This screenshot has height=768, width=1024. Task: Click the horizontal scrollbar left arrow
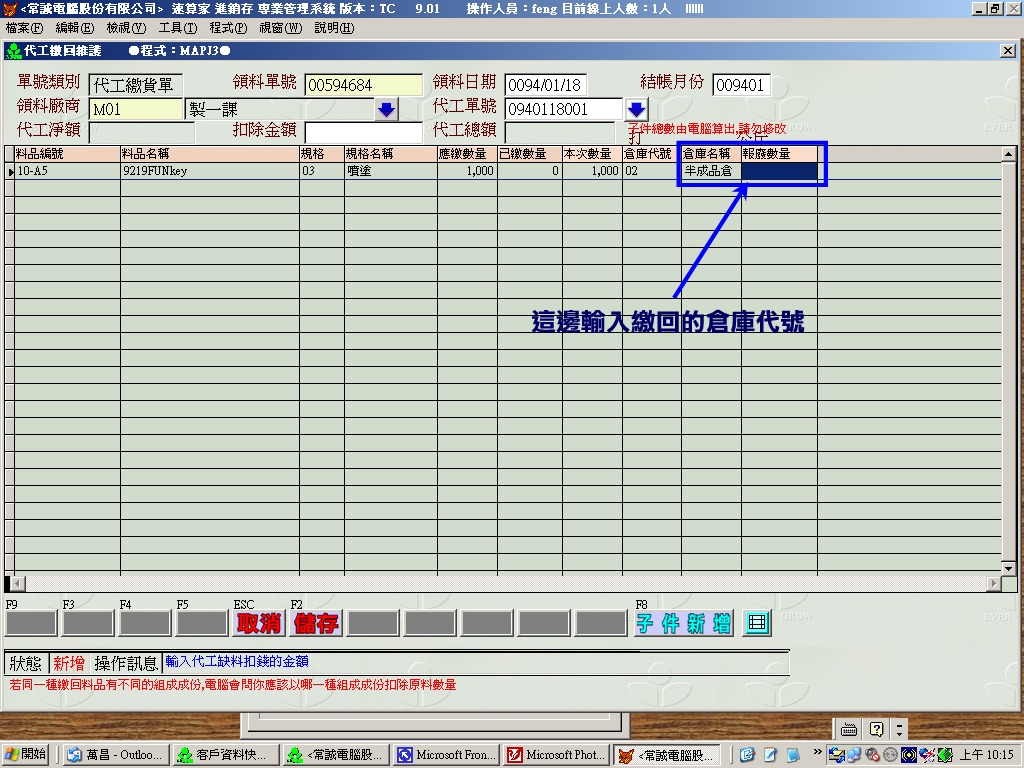coord(13,583)
